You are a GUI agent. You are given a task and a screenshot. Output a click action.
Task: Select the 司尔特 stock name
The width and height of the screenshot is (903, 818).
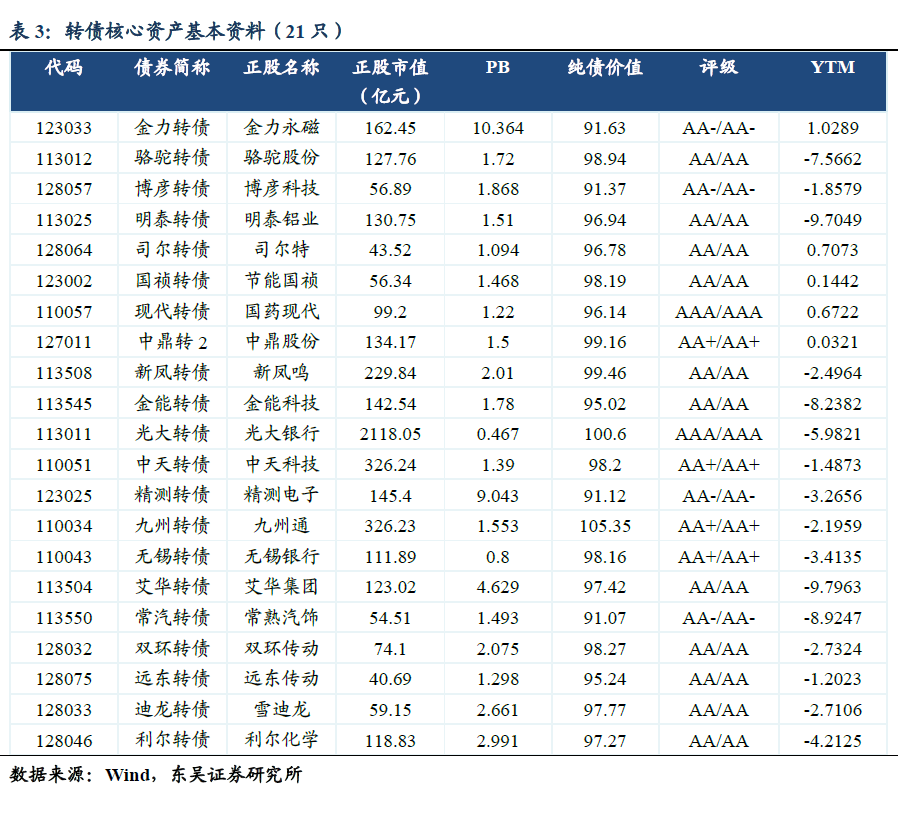tap(282, 249)
